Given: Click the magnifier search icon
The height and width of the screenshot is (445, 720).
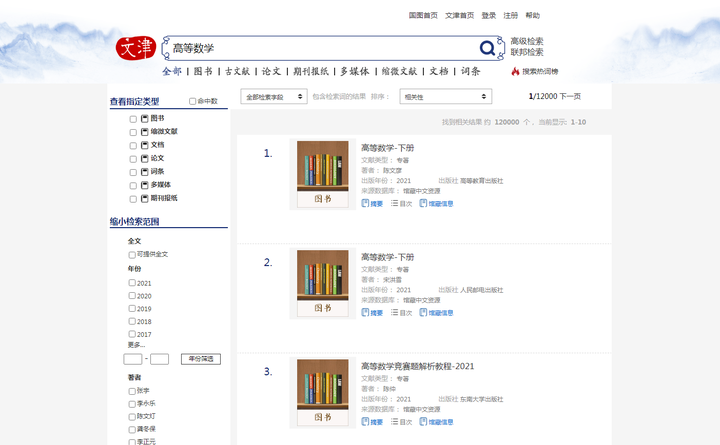Looking at the screenshot, I should click(487, 48).
